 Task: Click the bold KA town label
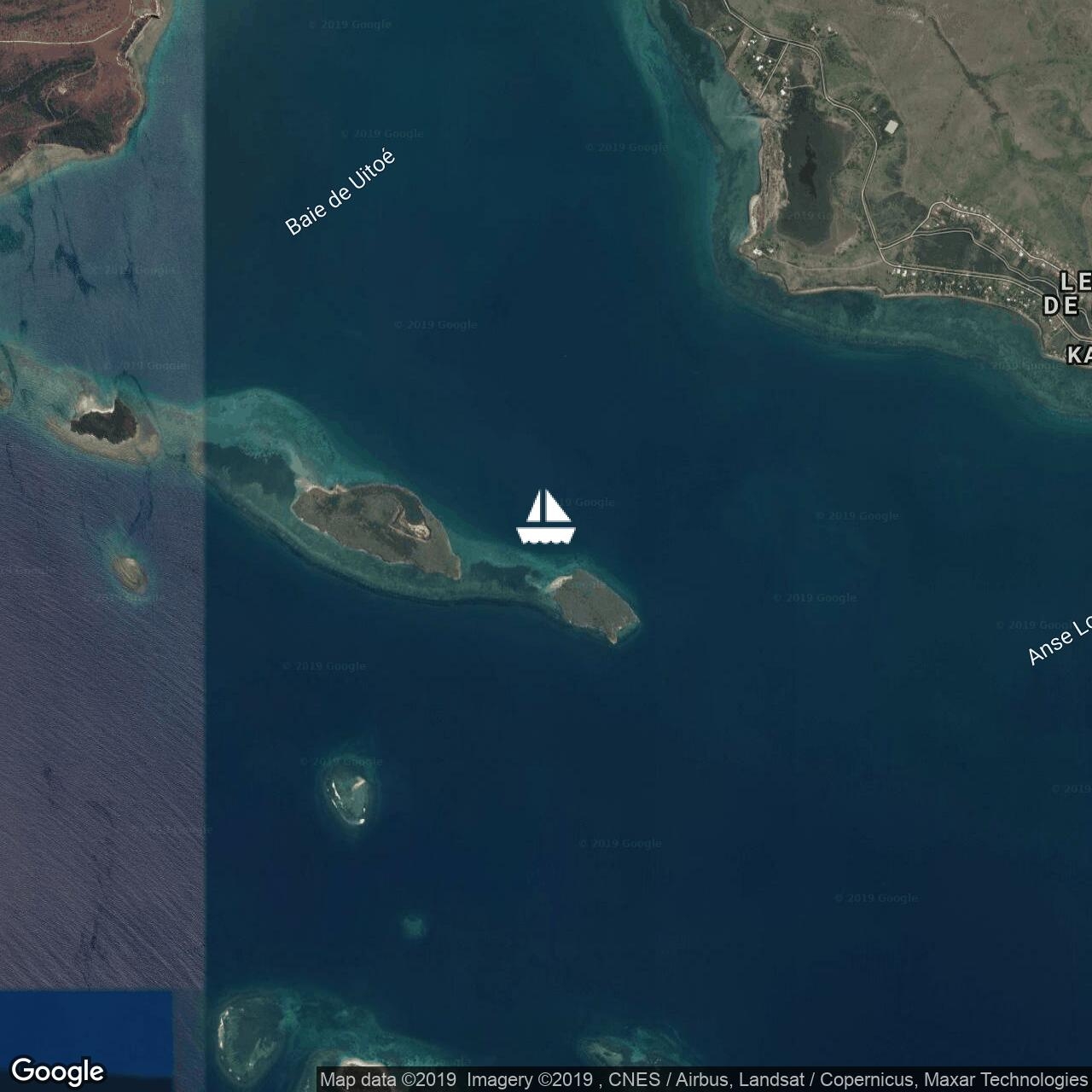tap(1078, 355)
